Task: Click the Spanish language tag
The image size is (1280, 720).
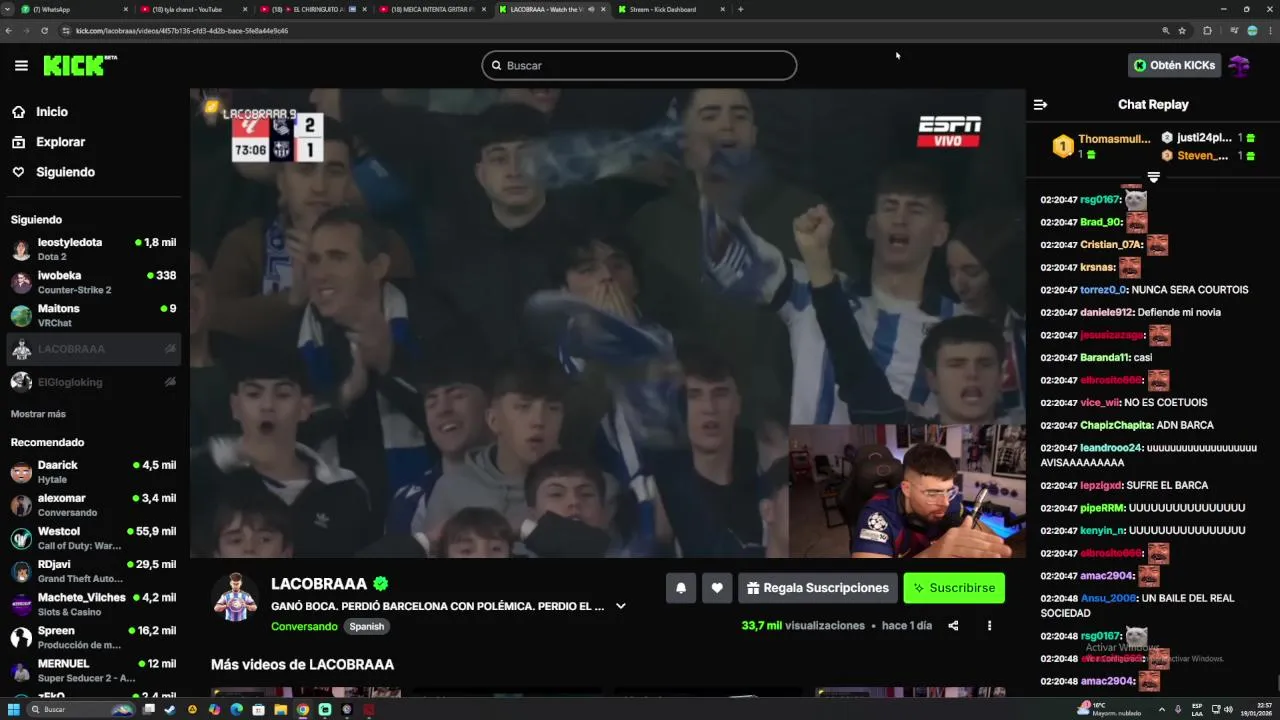Action: [x=366, y=626]
